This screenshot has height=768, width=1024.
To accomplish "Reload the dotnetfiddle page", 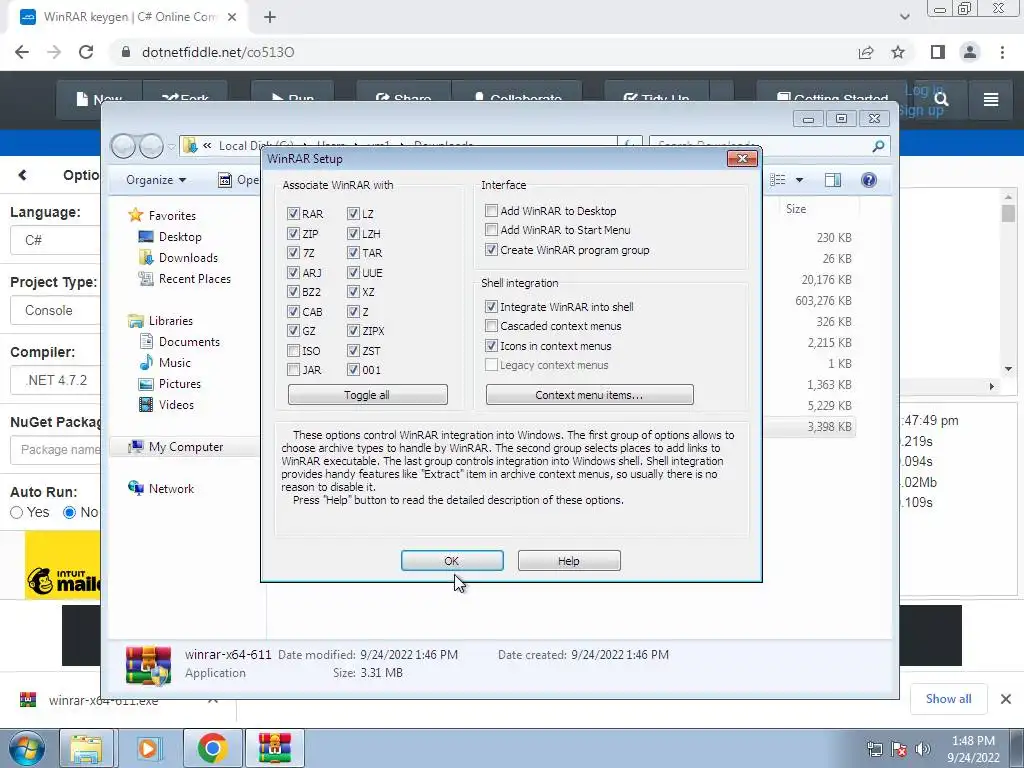I will pos(86,52).
